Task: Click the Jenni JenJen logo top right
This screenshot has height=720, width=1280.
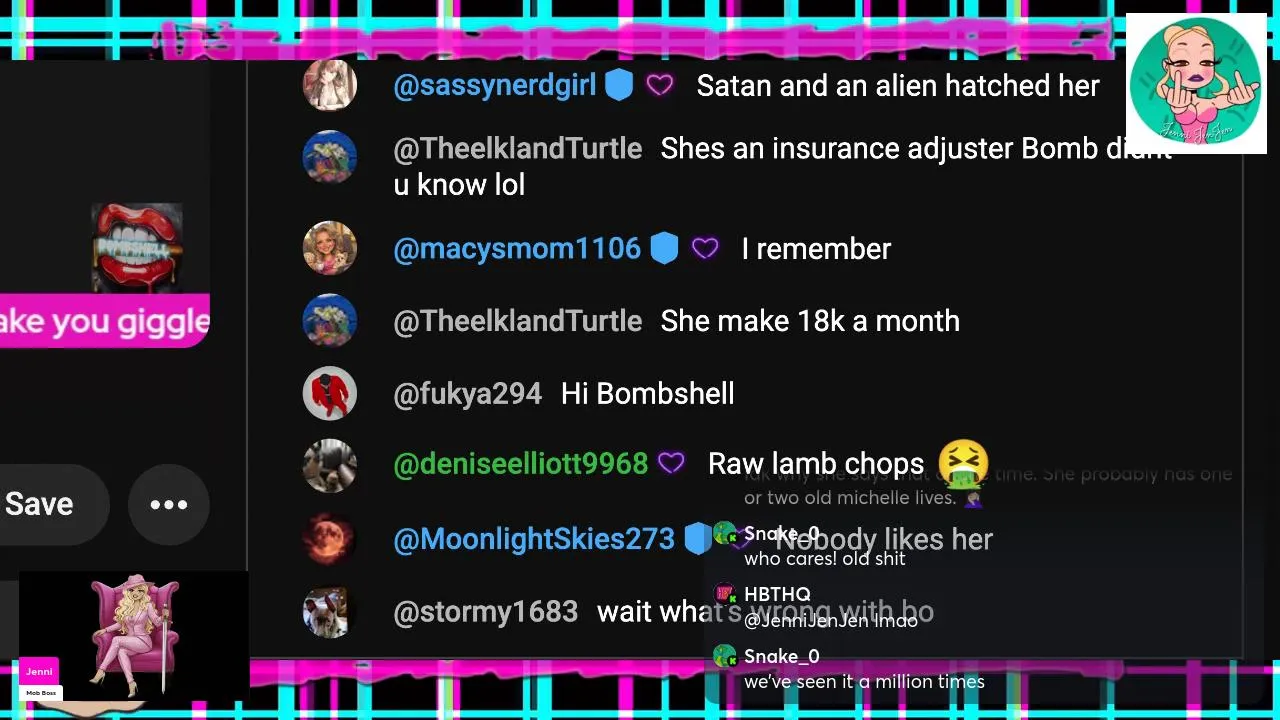Action: point(1196,83)
